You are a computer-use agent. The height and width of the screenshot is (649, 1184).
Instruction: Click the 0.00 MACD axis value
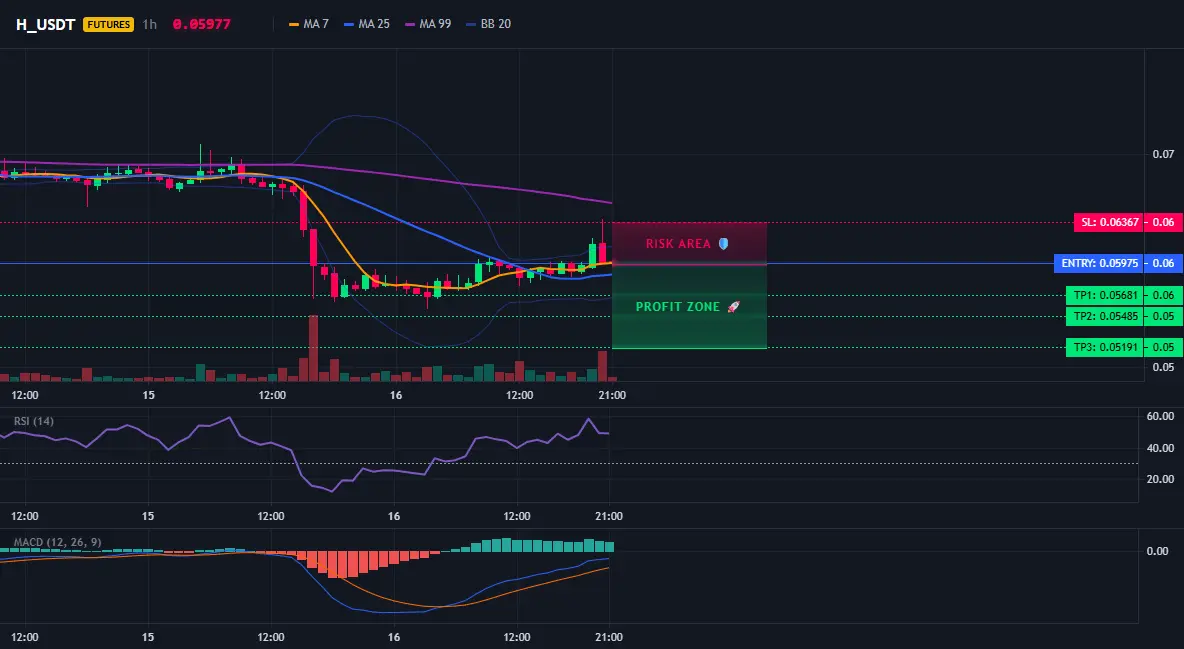[1158, 552]
